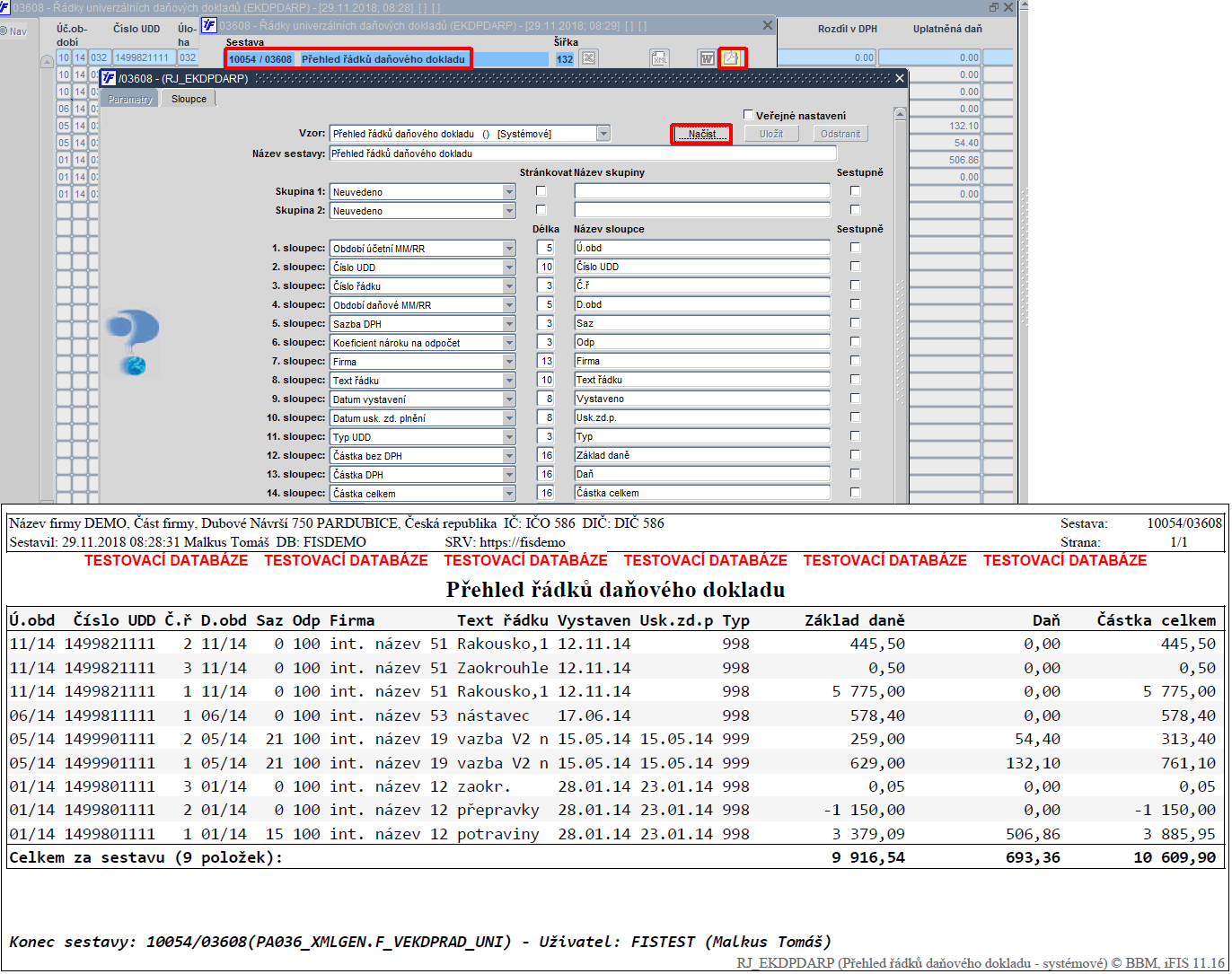
Task: Open the highlighted yellow report settings icon
Action: pos(732,58)
